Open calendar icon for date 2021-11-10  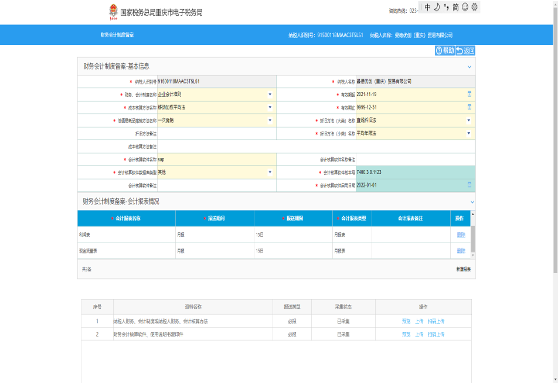pyautogui.click(x=469, y=94)
